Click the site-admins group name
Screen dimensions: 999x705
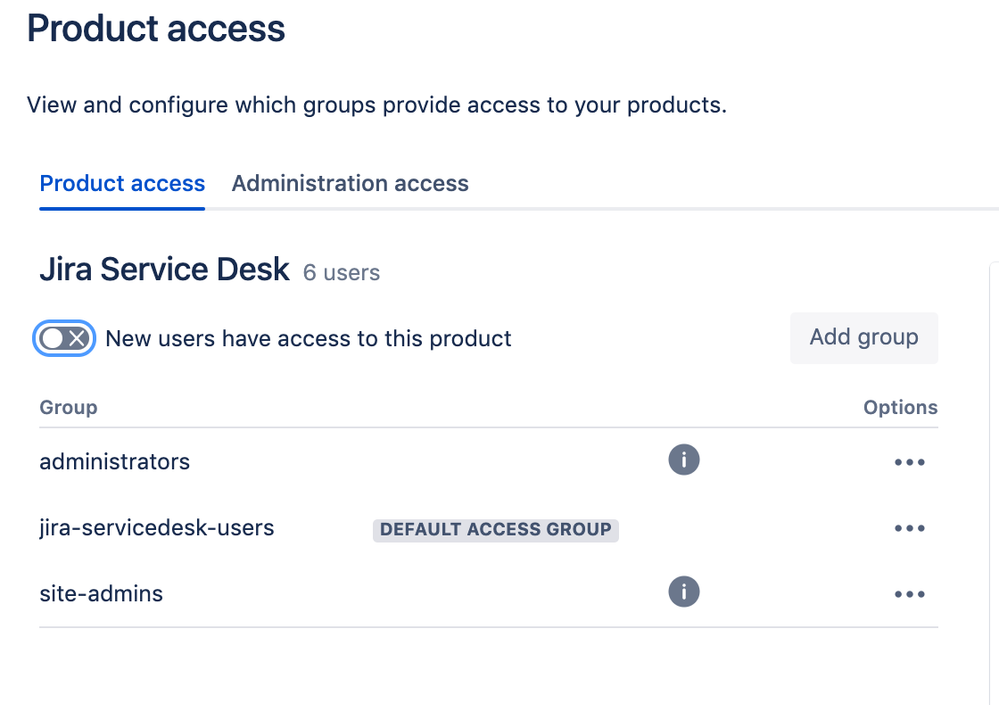(x=101, y=594)
